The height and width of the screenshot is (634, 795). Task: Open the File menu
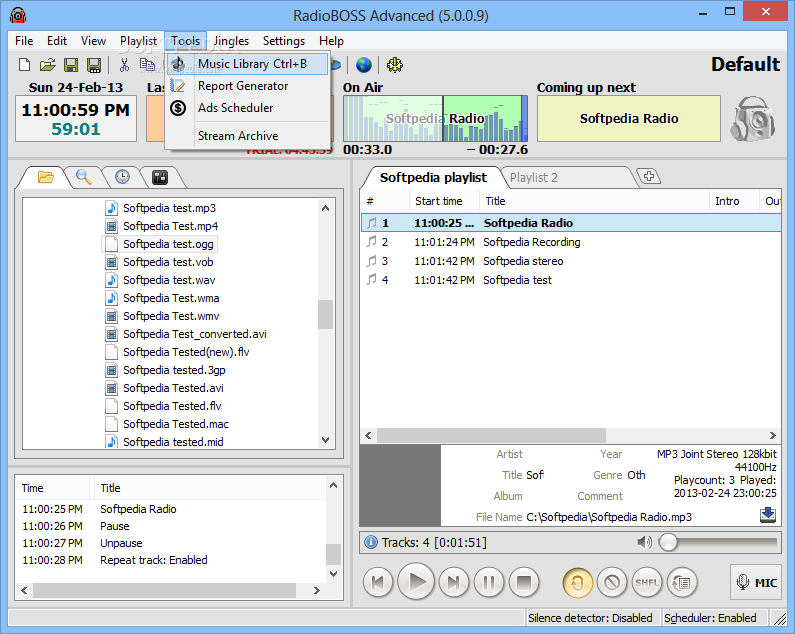(x=24, y=41)
